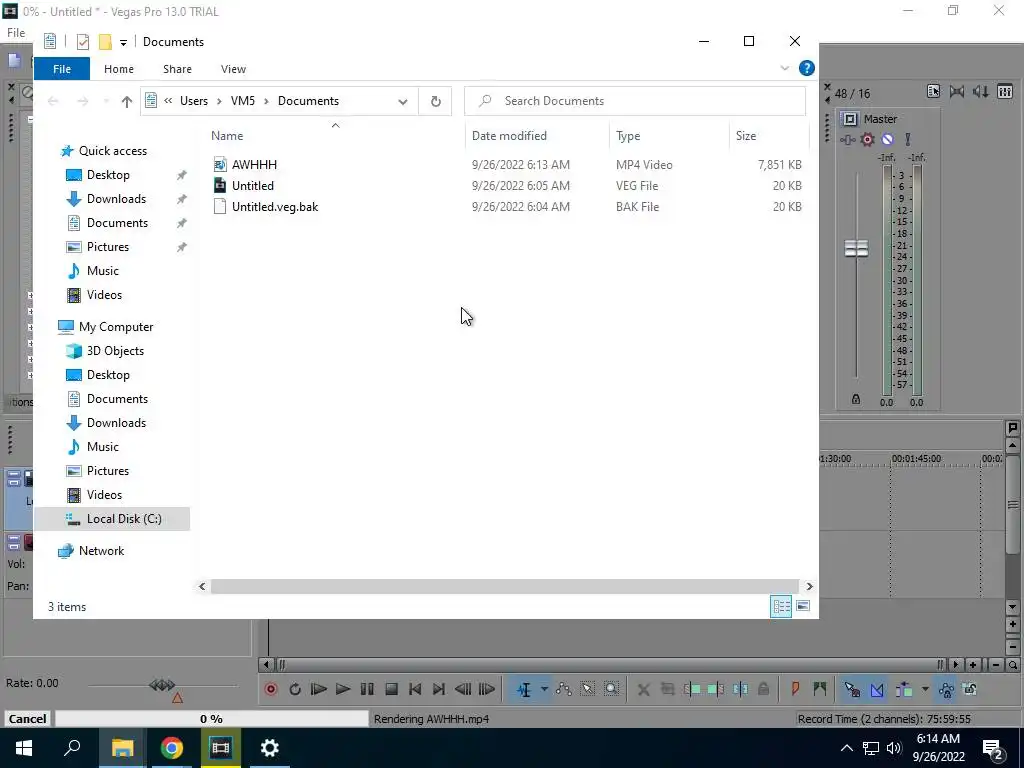Click the Go to Start transport button
1024x768 pixels.
click(x=415, y=689)
